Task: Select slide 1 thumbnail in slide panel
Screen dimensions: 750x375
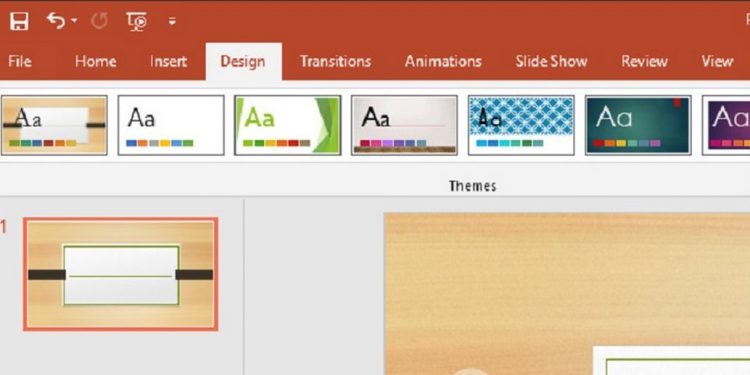Action: pyautogui.click(x=121, y=274)
